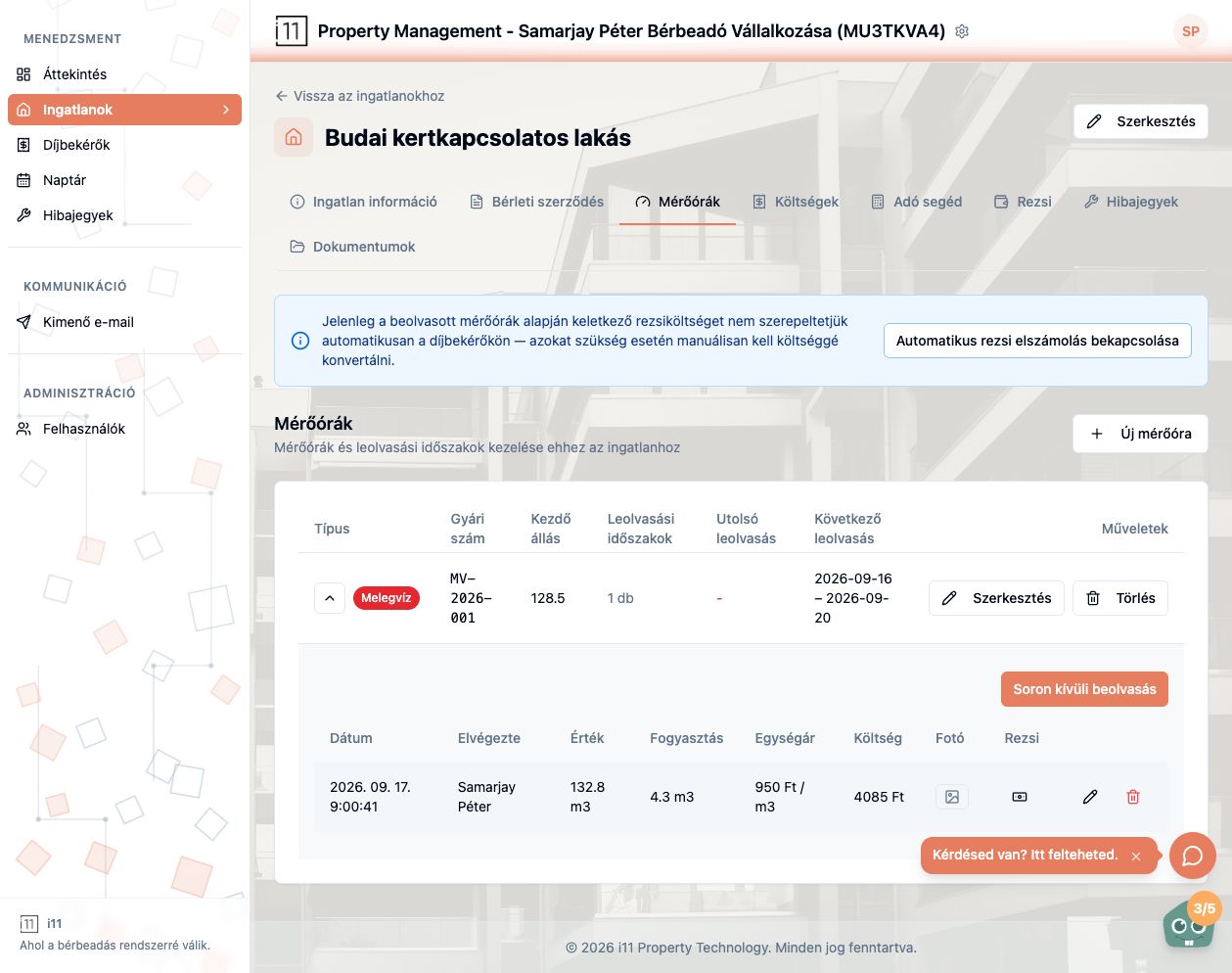Click the house icon beside the property title
This screenshot has height=973, width=1232.
point(294,138)
